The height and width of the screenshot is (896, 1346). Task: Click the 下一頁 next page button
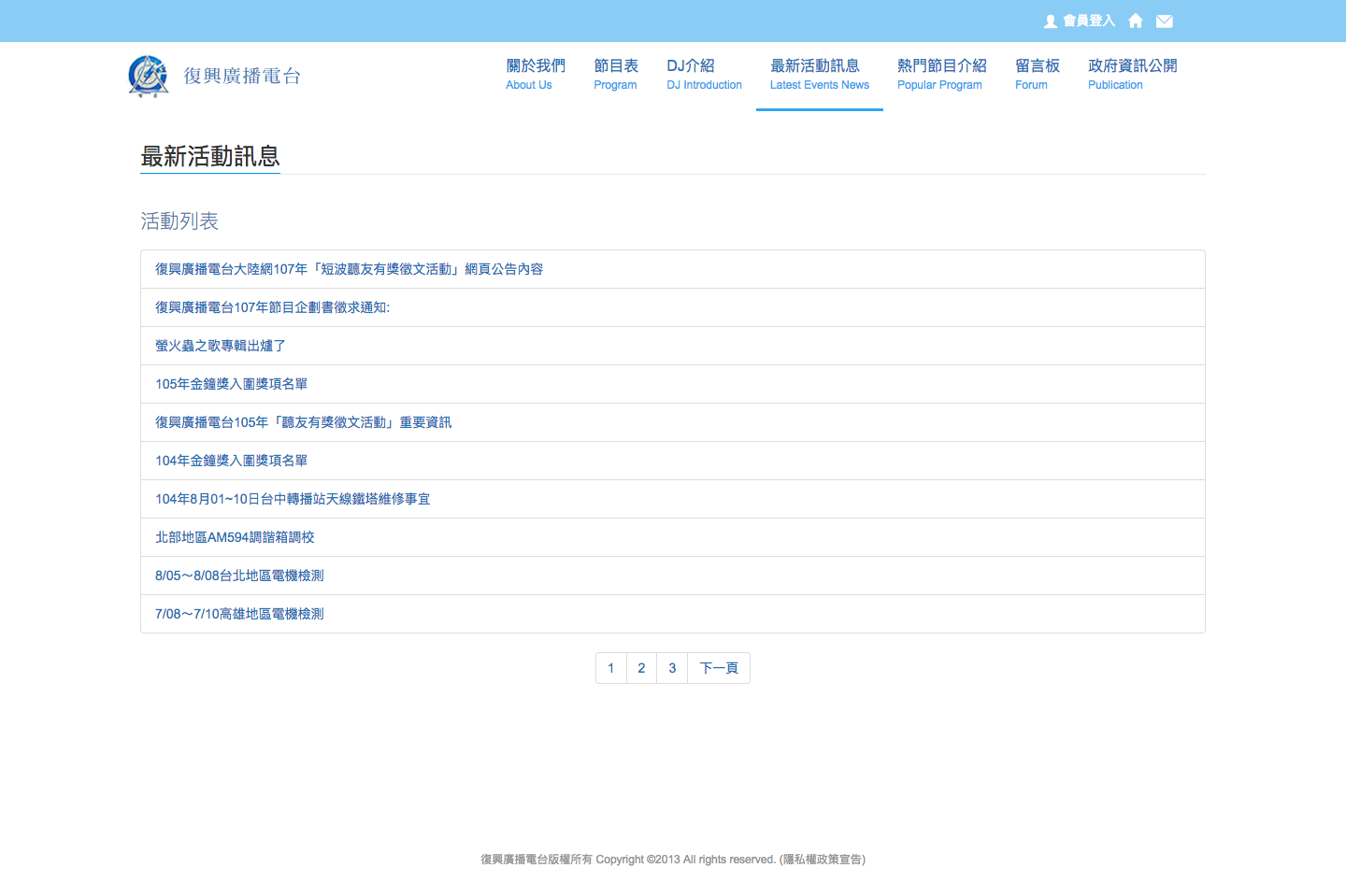coord(719,668)
